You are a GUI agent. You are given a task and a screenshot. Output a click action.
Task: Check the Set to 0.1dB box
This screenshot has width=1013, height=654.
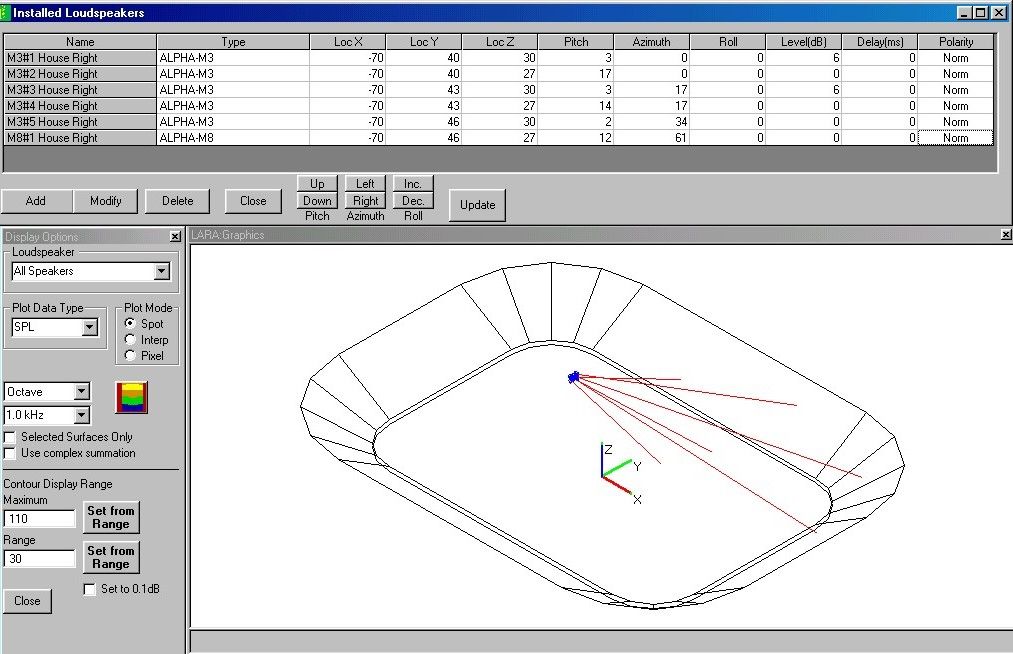(x=90, y=589)
